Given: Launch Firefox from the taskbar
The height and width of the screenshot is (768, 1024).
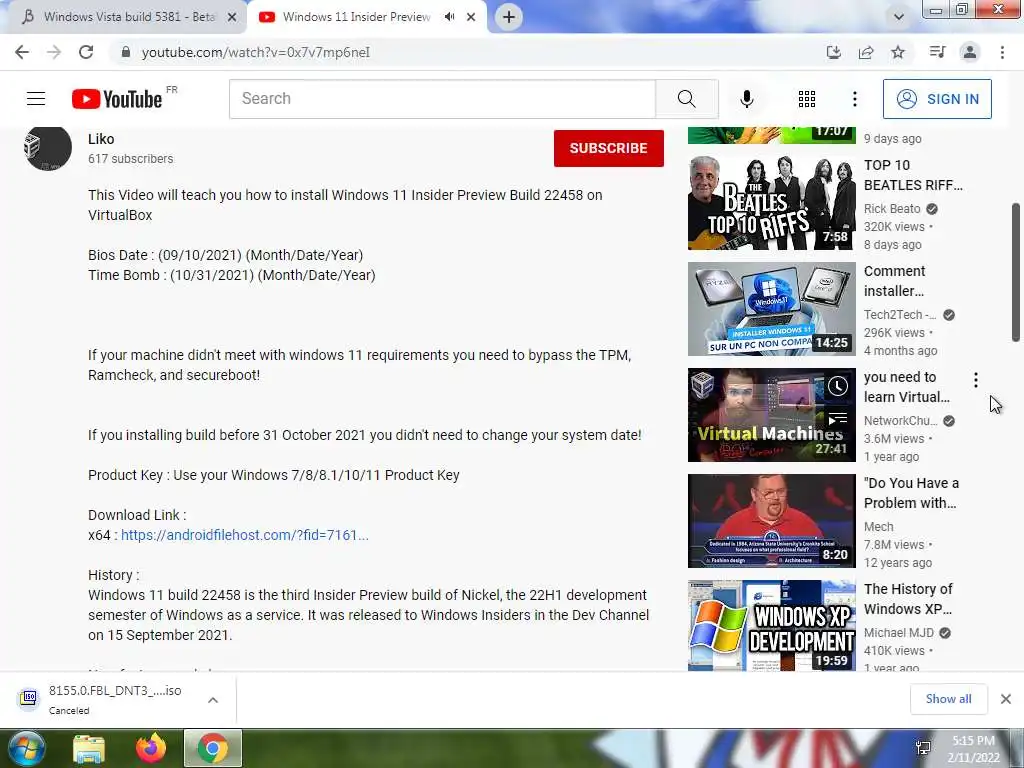Looking at the screenshot, I should click(151, 748).
